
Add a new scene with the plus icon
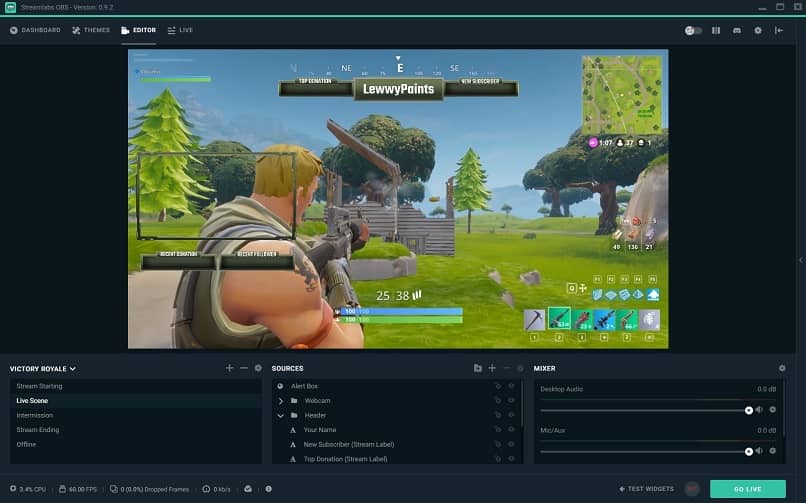229,368
